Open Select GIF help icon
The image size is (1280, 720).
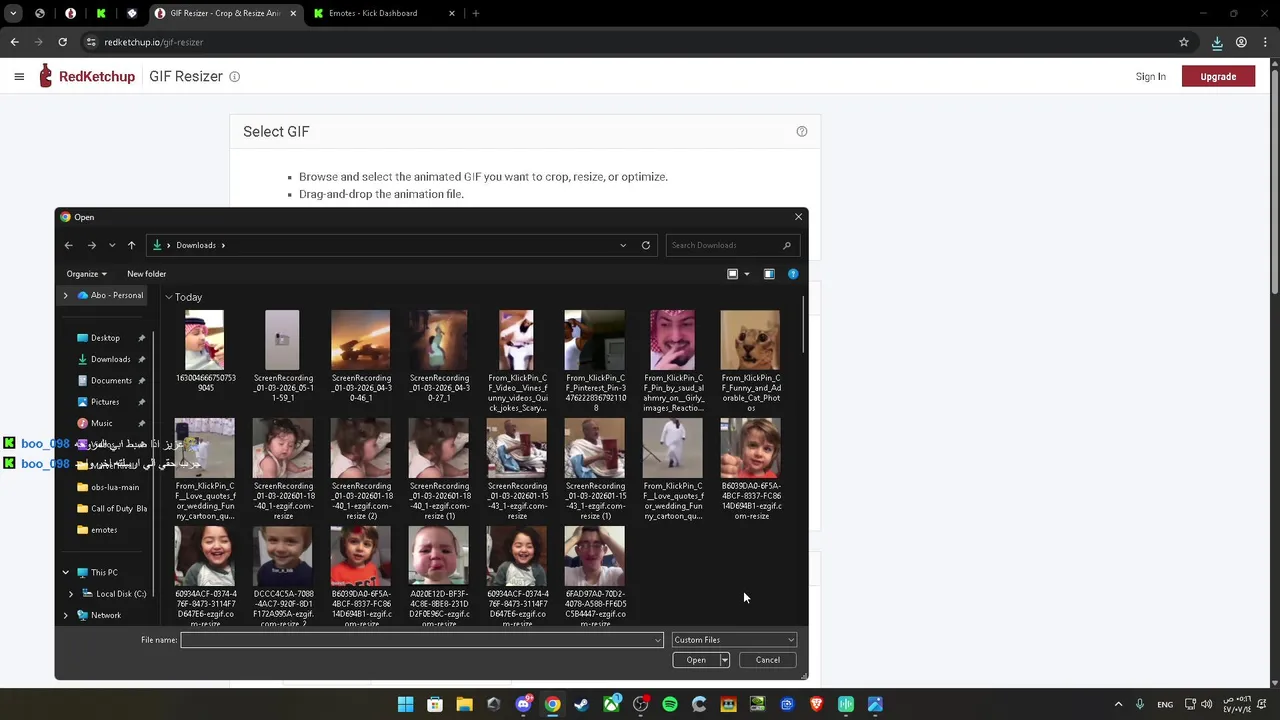point(802,131)
